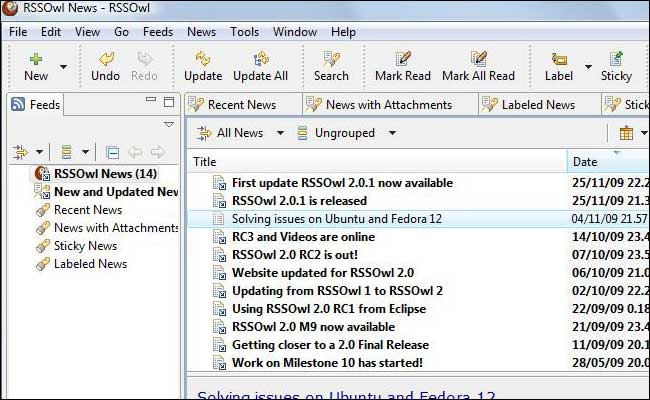
Task: Collapse all feeds in Feeds panel
Action: 112,152
